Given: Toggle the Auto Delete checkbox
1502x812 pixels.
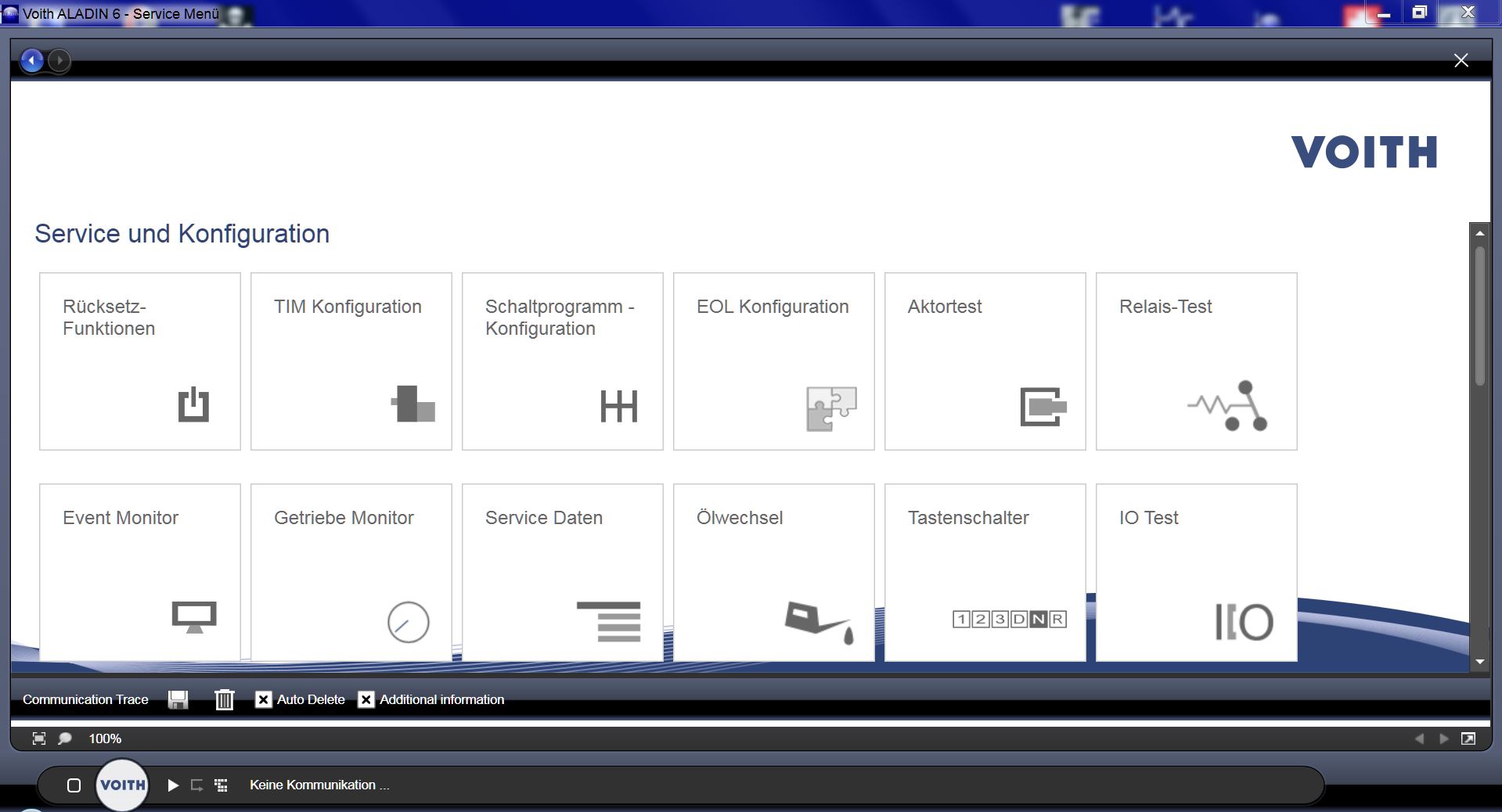Looking at the screenshot, I should 264,699.
